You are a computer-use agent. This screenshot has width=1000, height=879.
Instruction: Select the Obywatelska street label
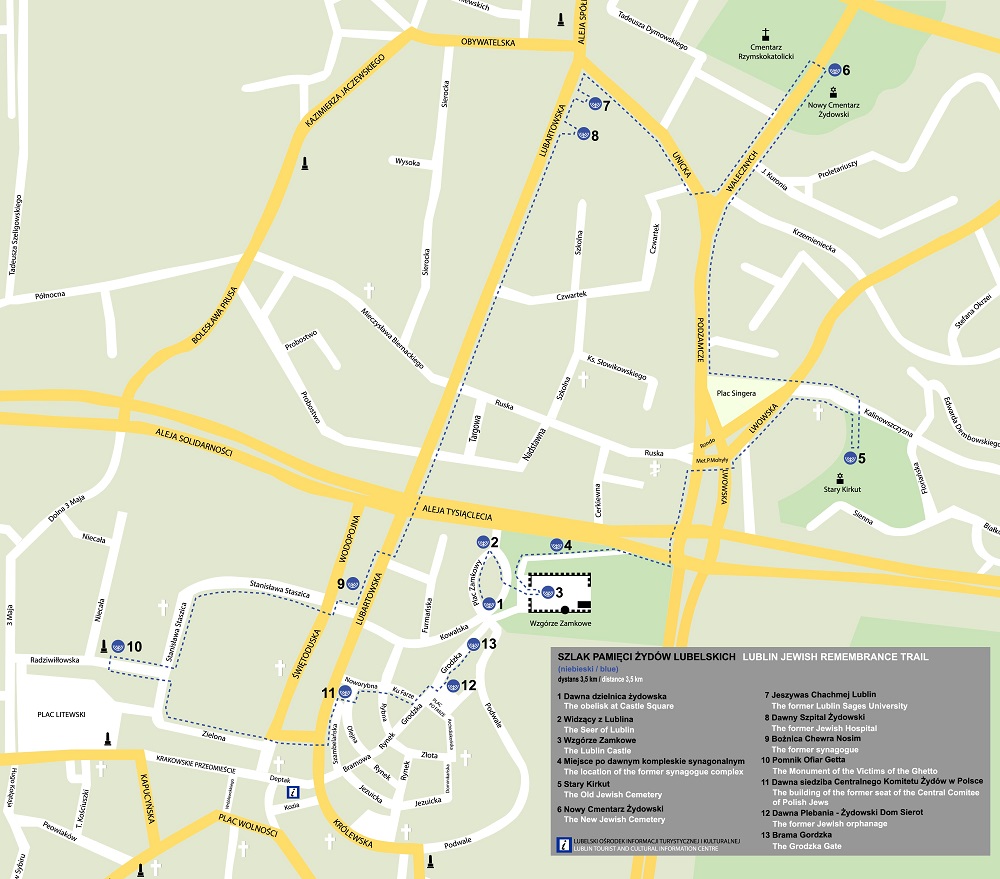(x=488, y=43)
